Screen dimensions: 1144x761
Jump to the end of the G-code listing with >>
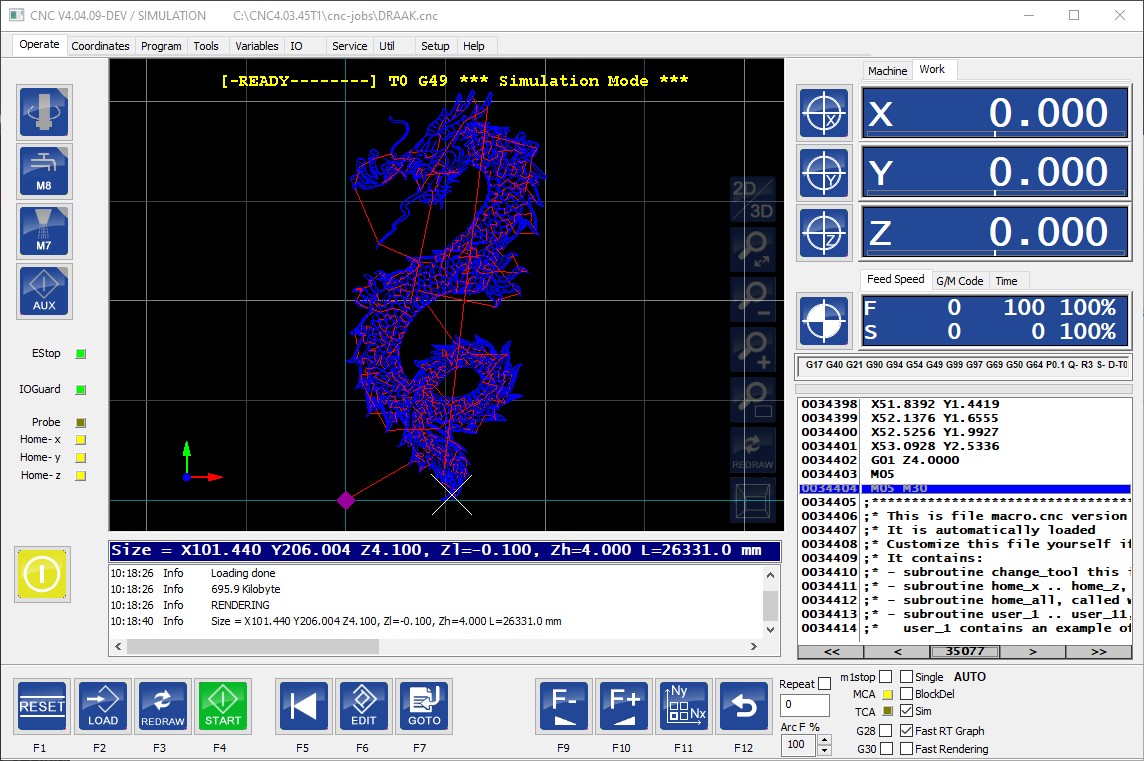point(1098,652)
